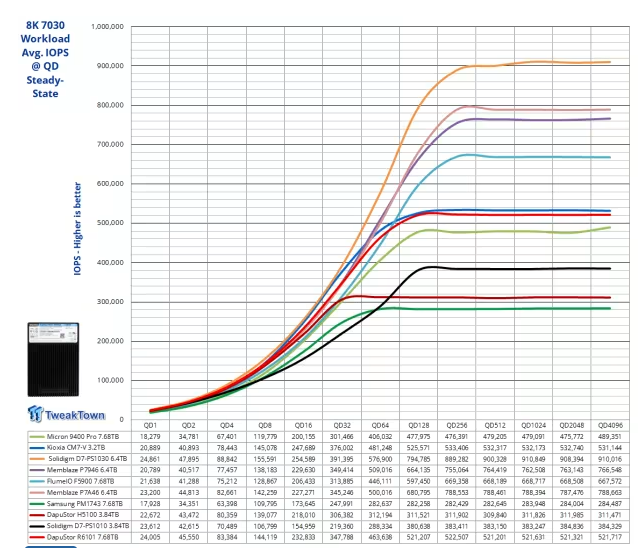Click the QD2048 column header

[x=572, y=426]
